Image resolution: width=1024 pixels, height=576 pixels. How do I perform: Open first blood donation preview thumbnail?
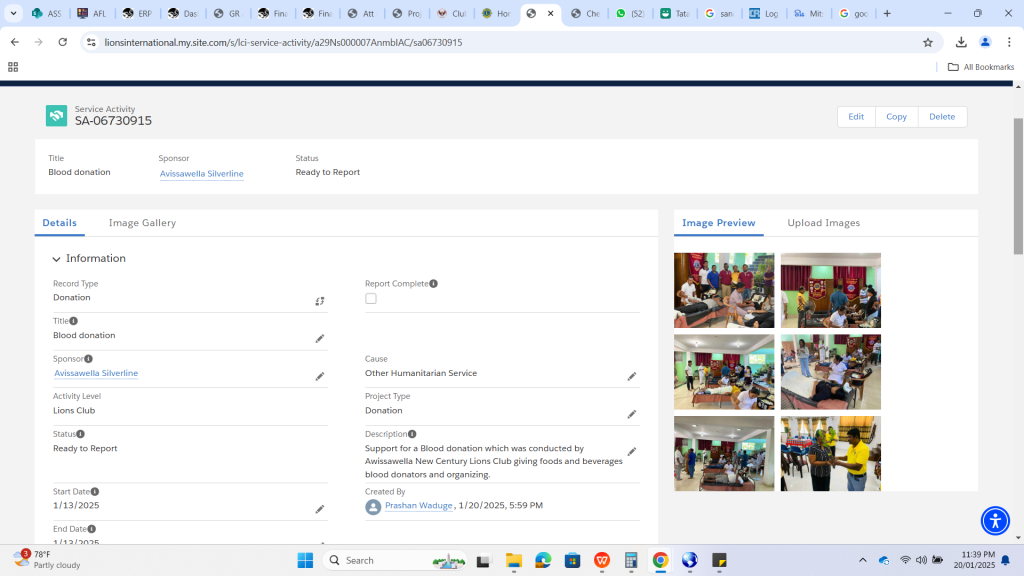point(724,290)
